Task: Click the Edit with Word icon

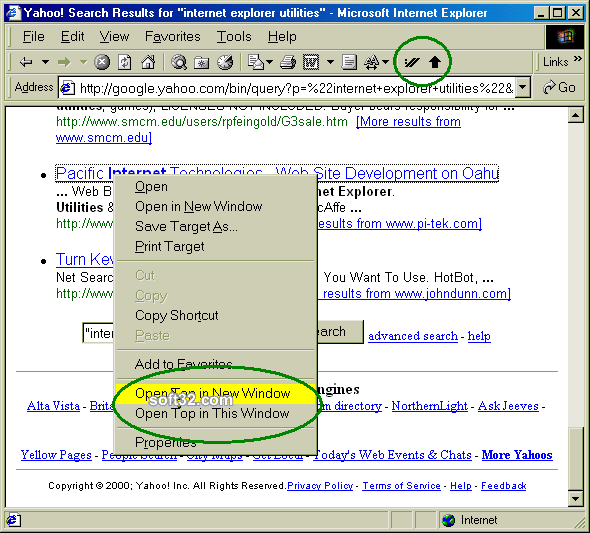Action: pos(311,62)
